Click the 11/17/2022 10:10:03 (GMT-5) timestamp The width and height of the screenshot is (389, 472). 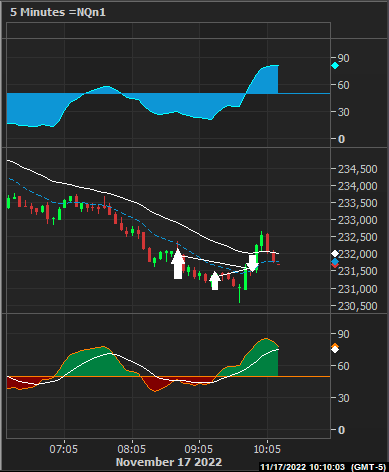click(x=323, y=467)
